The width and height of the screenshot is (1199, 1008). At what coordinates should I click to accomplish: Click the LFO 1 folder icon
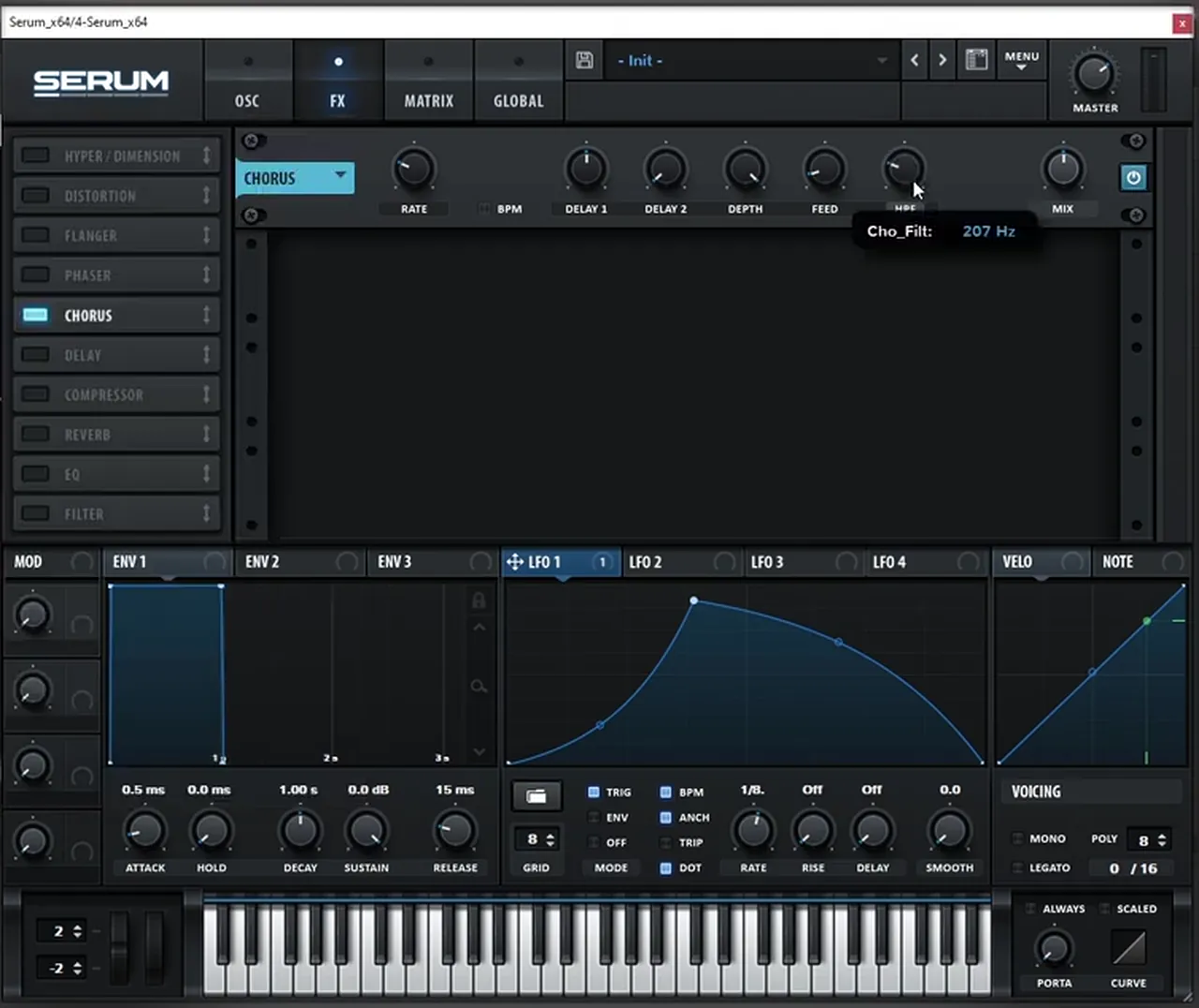tap(537, 796)
